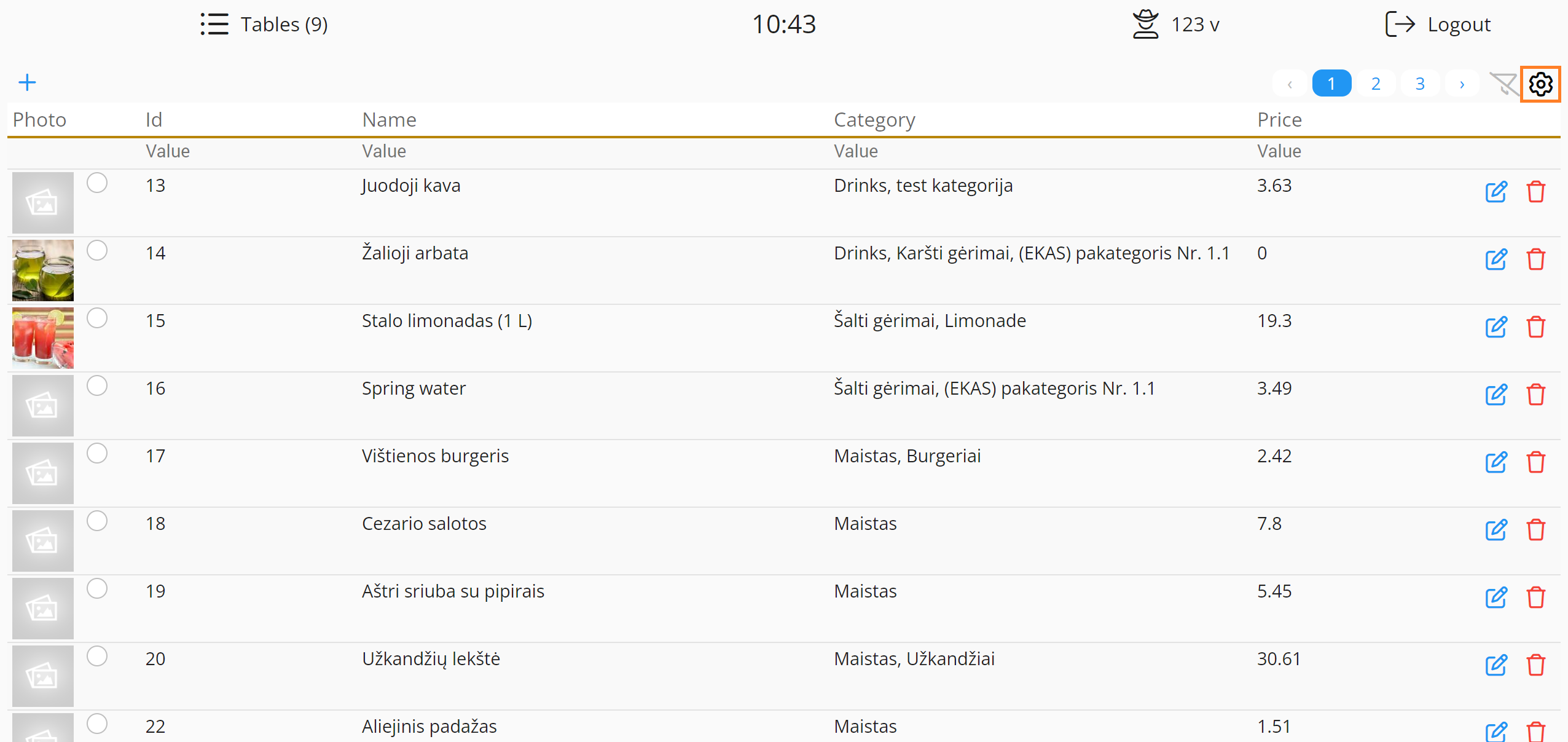Click the waiter user icon
This screenshot has height=742, width=1568.
coord(1145,25)
